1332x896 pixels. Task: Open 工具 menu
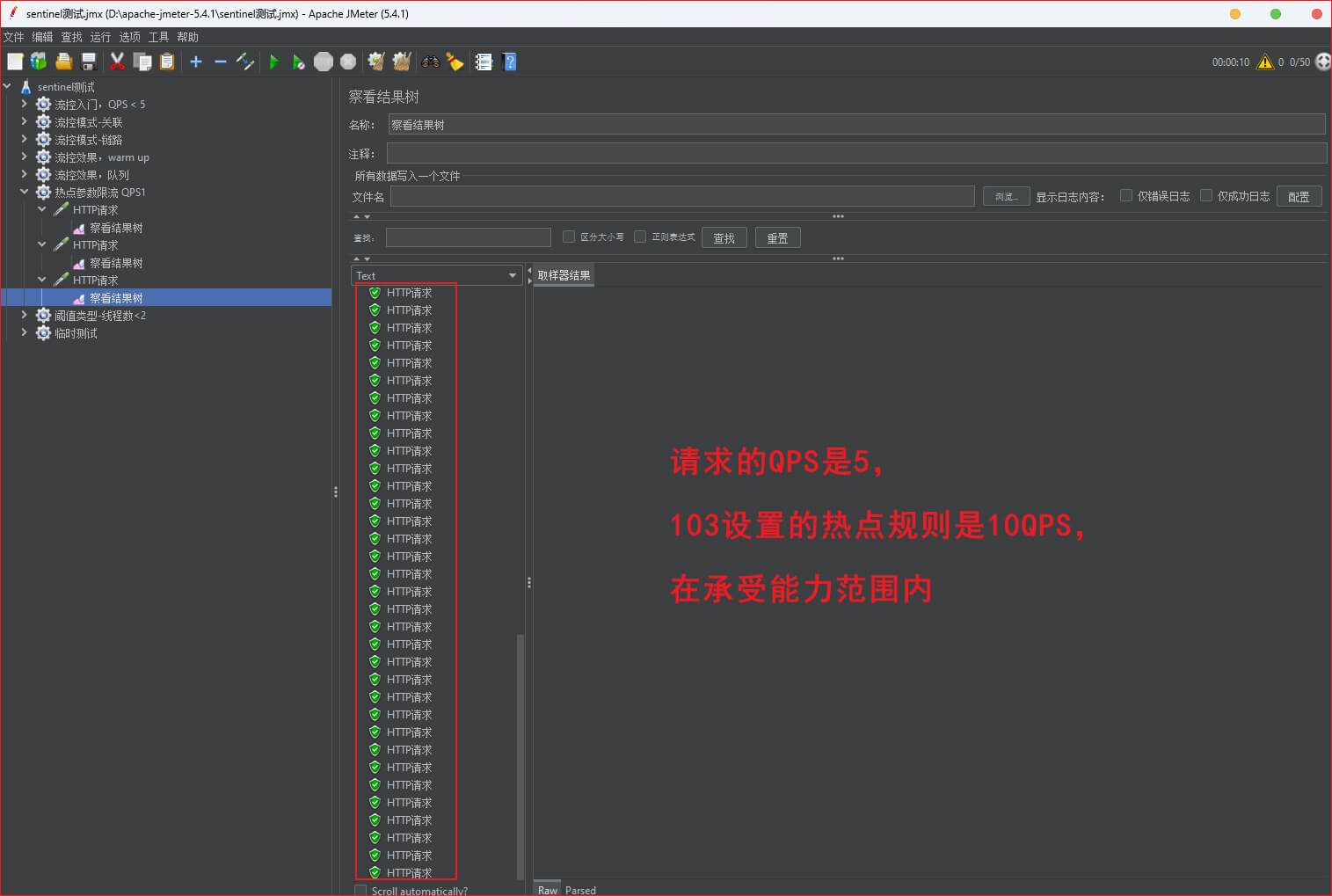pos(159,37)
